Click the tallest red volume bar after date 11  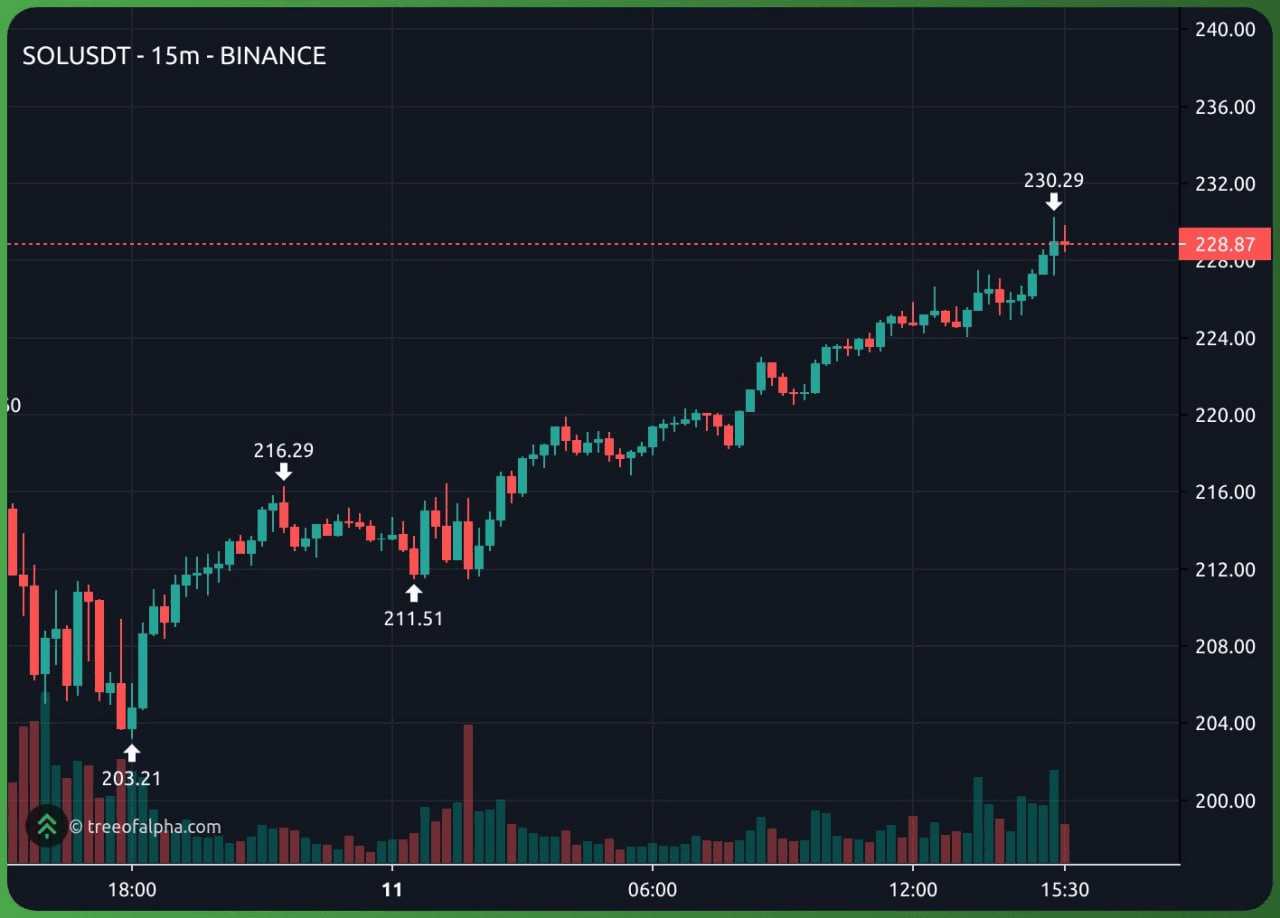(468, 794)
